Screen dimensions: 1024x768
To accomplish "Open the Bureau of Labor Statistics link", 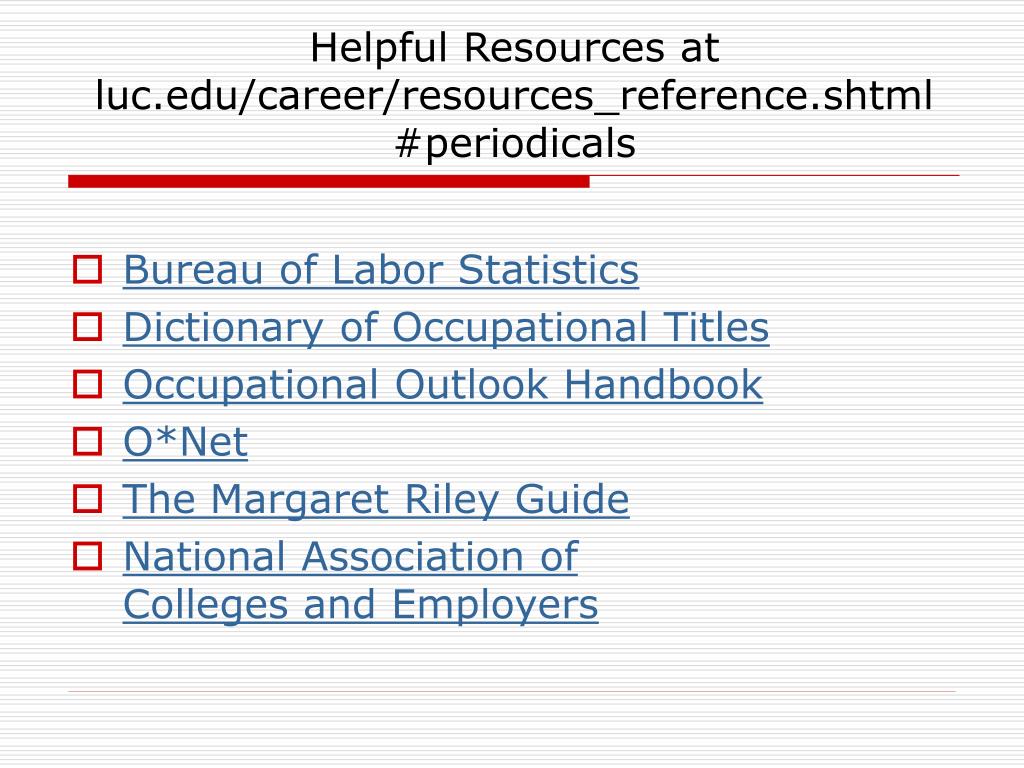I will (x=381, y=270).
